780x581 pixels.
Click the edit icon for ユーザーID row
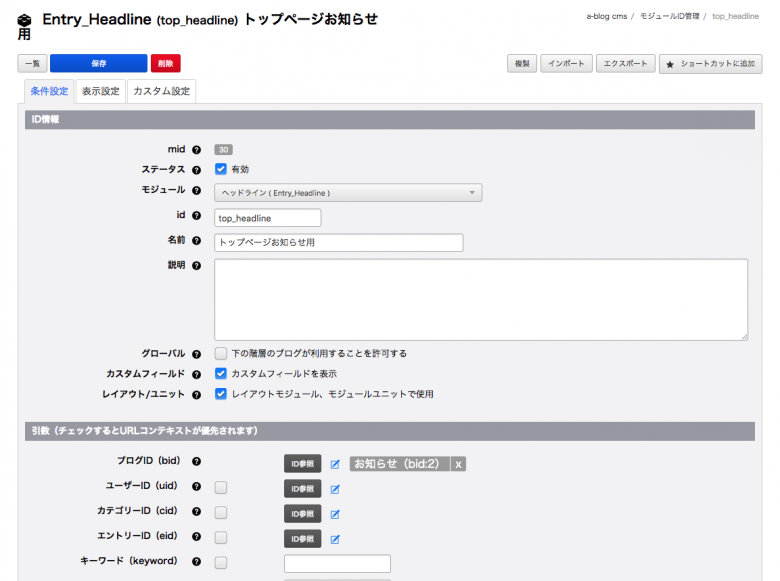(335, 489)
